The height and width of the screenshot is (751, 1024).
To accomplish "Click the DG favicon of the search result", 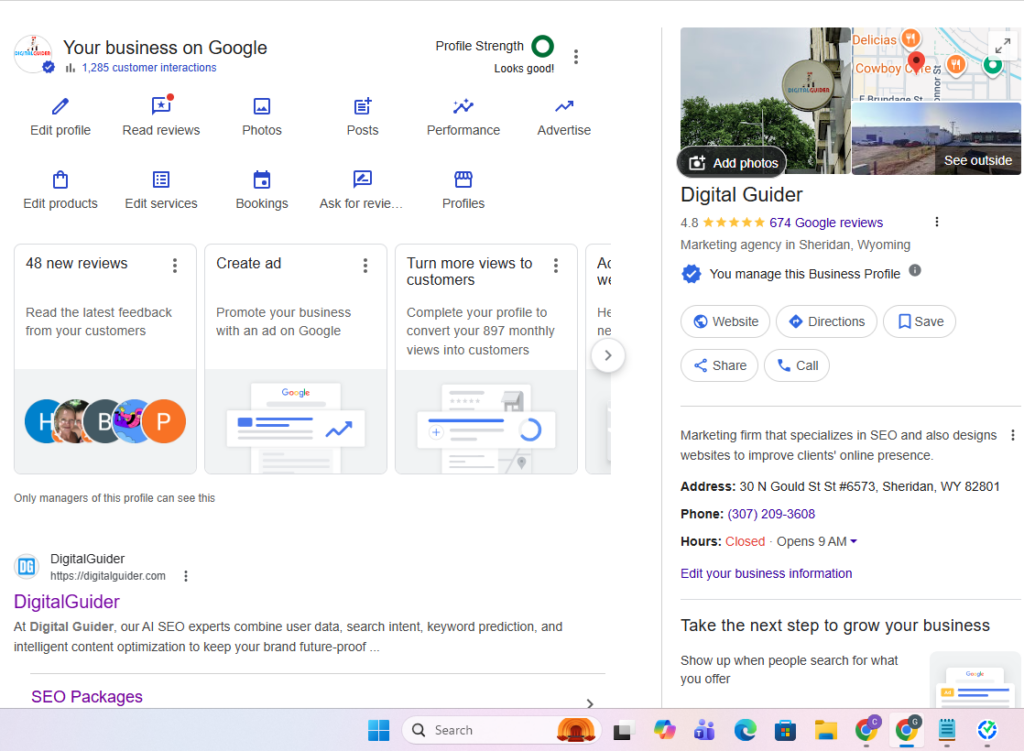I will click(27, 566).
